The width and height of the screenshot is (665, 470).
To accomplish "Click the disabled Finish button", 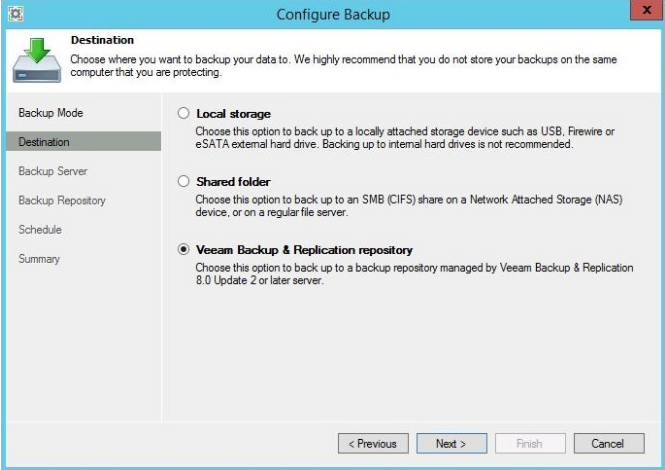I will click(x=530, y=443).
